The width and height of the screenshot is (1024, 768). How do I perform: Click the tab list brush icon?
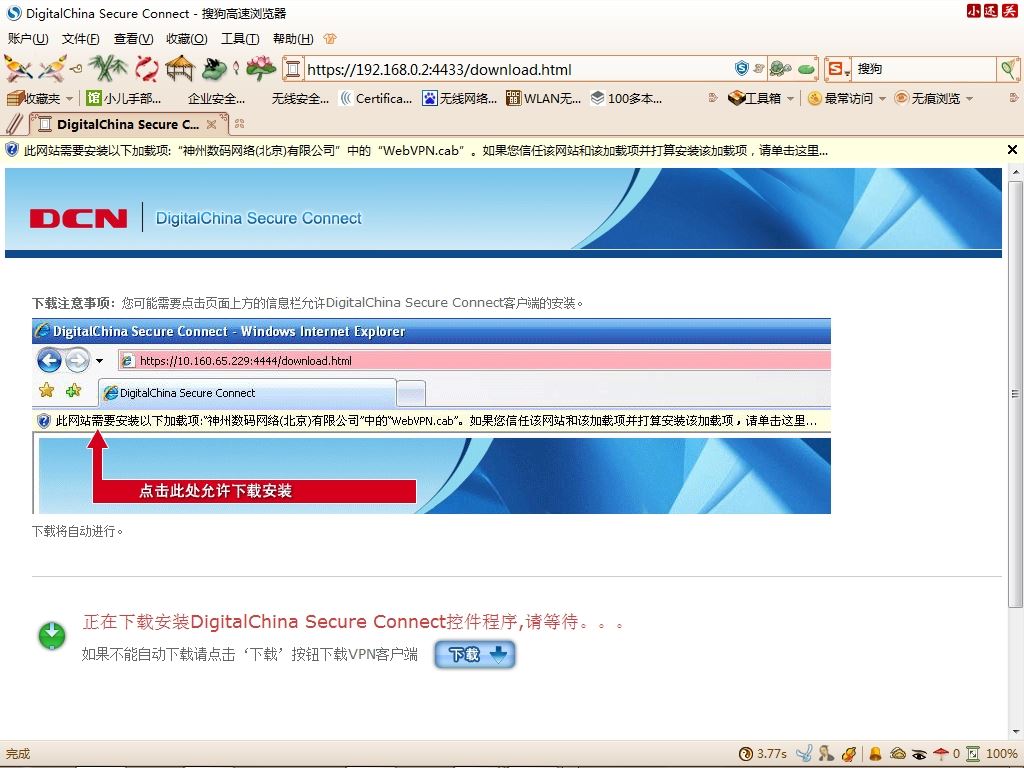(x=14, y=124)
